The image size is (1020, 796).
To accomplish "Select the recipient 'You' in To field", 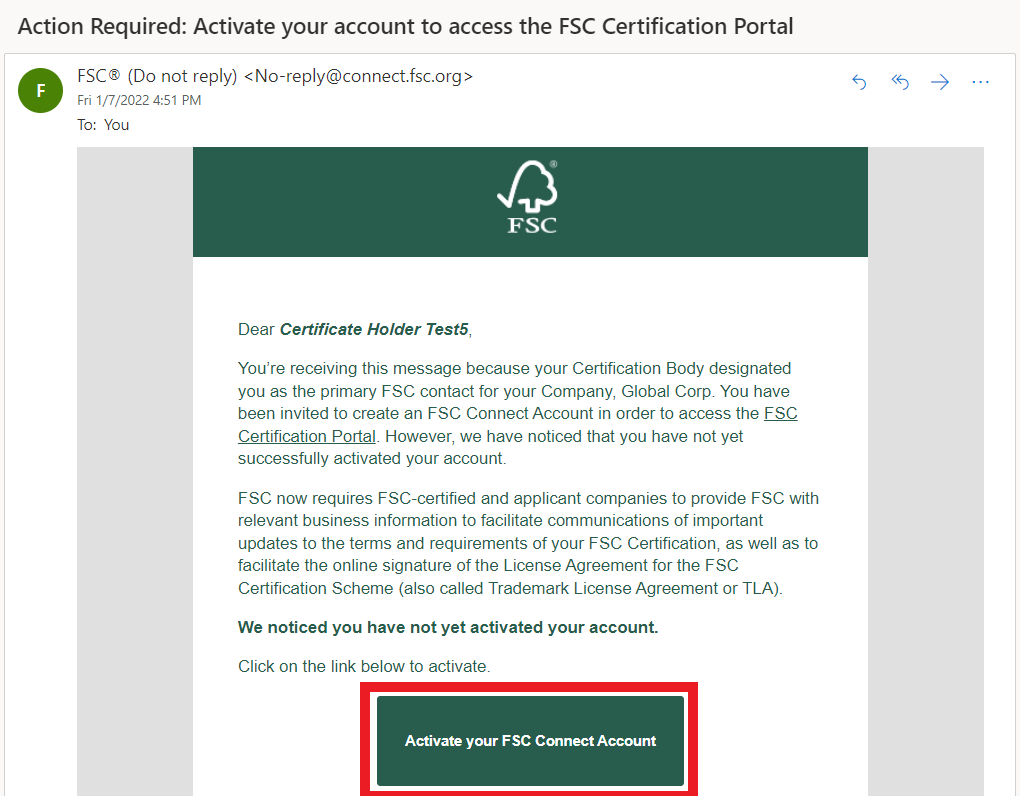I will [x=116, y=125].
